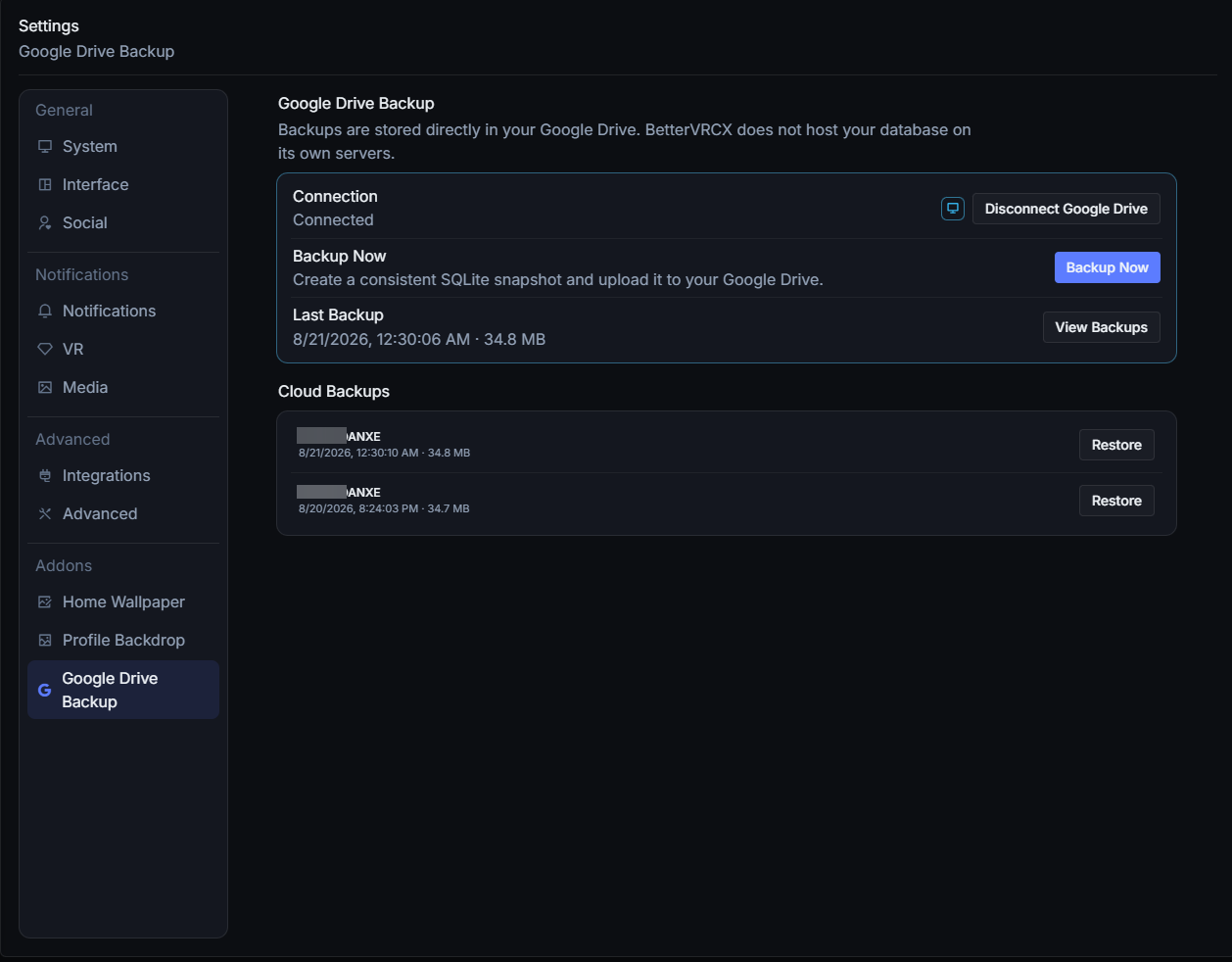Open Home Wallpaper addon

click(x=123, y=602)
